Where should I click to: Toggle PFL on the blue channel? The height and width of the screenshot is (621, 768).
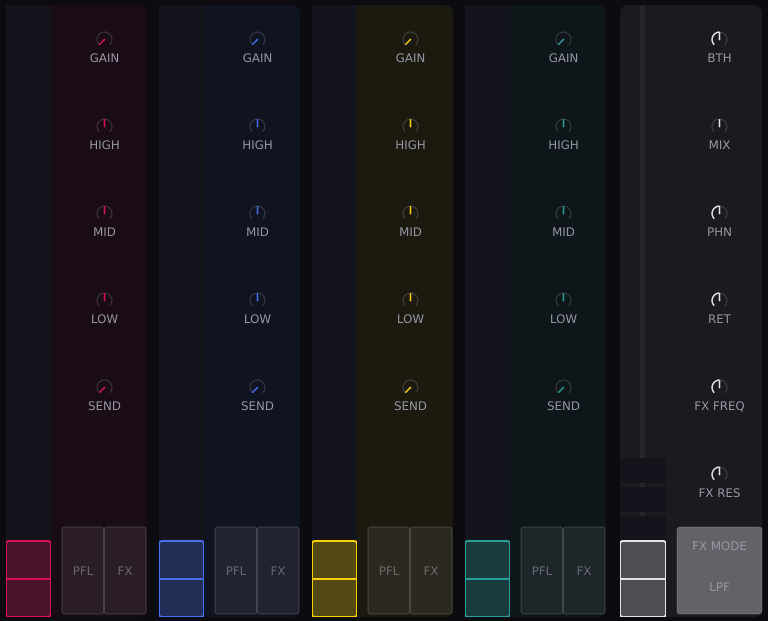[x=236, y=571]
